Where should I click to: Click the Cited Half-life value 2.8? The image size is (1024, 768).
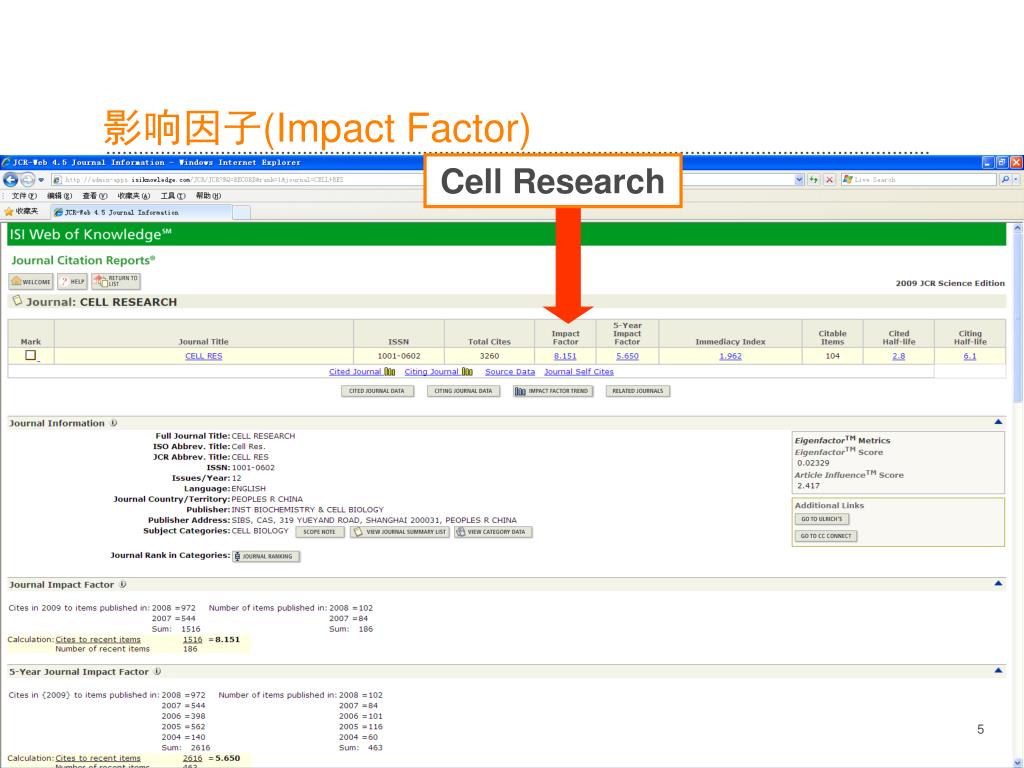(899, 356)
